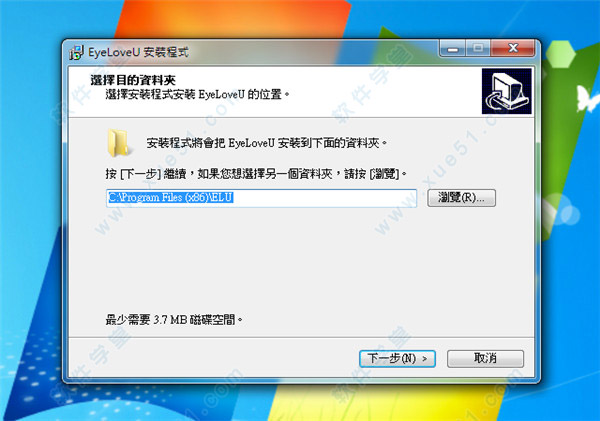Click the blank grey area below the path field
Viewport: 600px width, 421px height.
[301, 260]
